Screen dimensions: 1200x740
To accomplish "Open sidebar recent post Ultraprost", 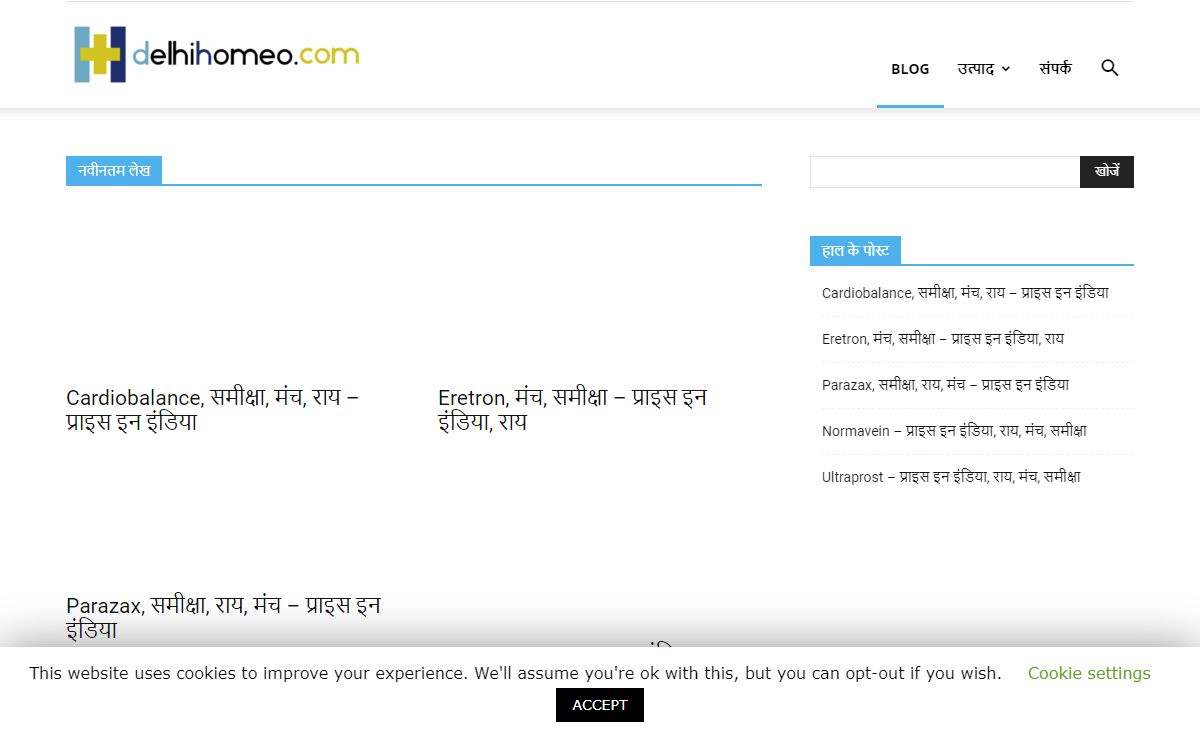I will (951, 477).
